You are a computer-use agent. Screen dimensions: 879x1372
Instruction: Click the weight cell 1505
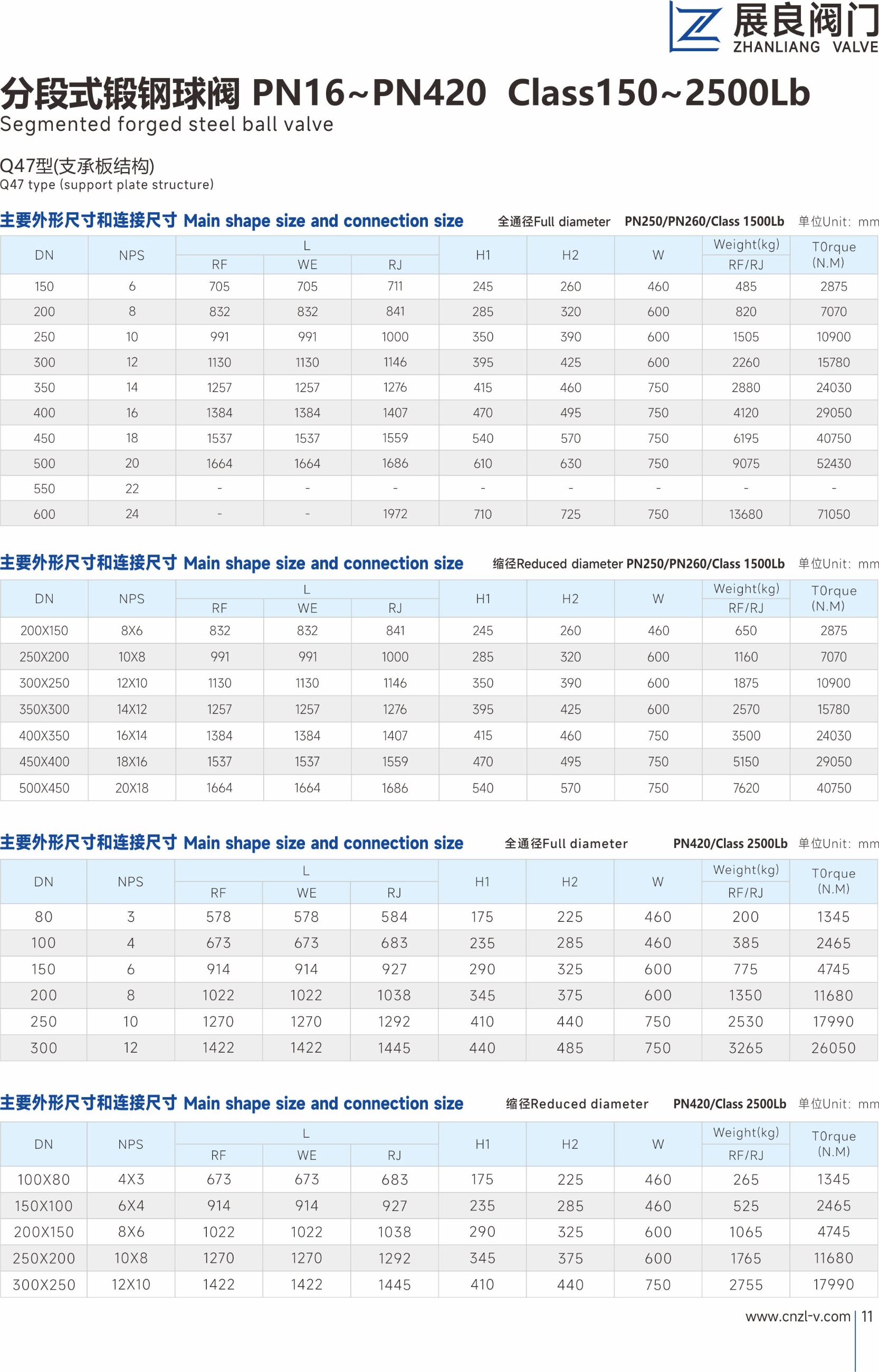[746, 337]
